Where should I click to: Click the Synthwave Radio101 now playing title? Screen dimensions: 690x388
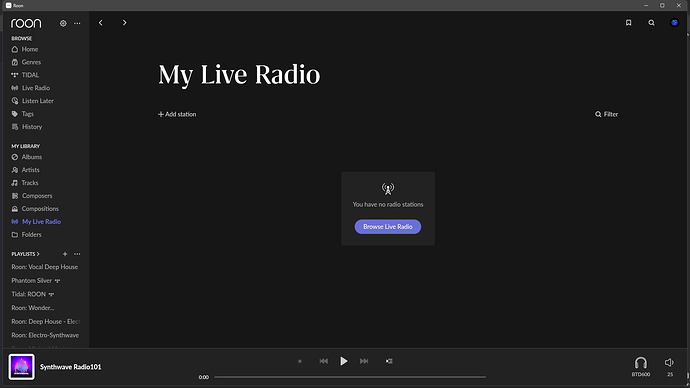(70, 367)
